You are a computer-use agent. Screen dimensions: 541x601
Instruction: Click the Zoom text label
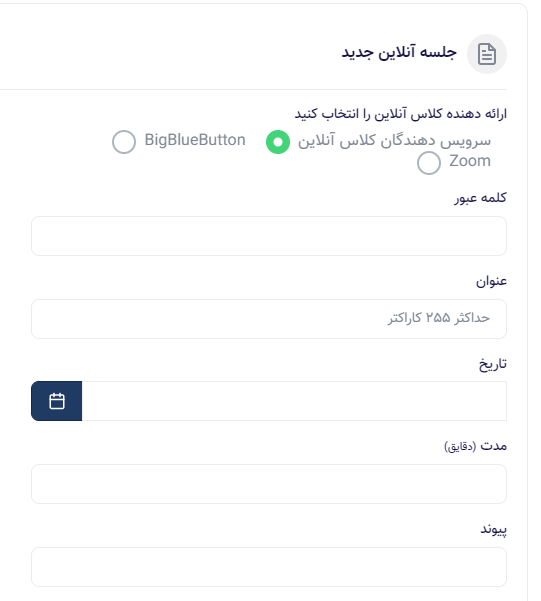tap(470, 161)
